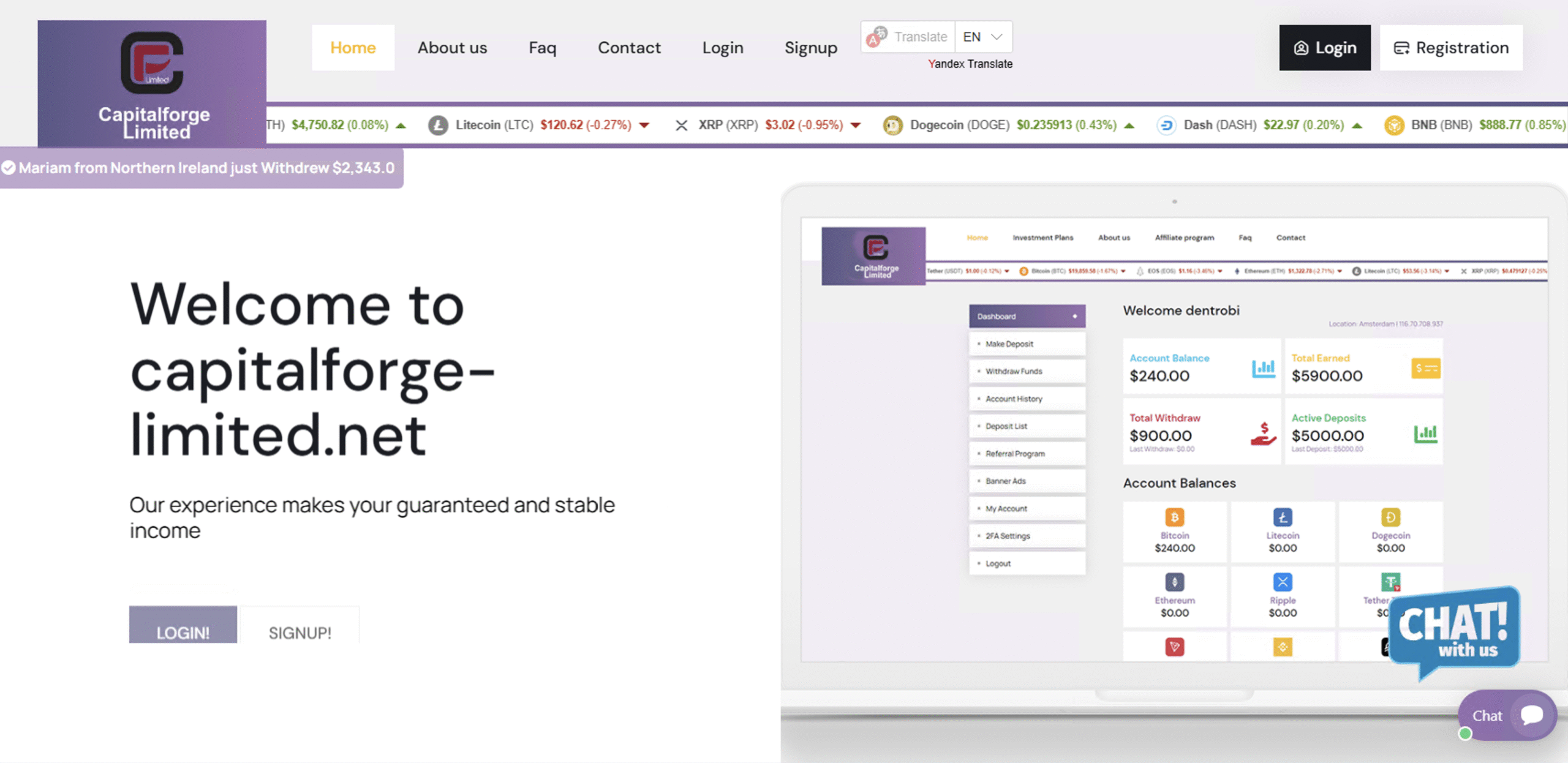Click the Yandex Translate widget icon
The height and width of the screenshot is (763, 1568).
pos(877,37)
